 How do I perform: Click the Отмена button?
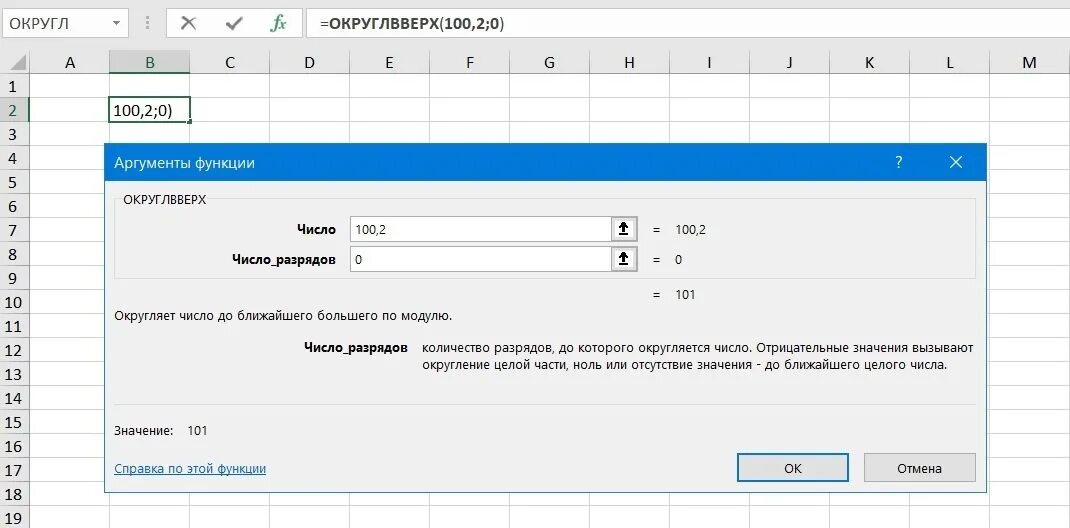(919, 468)
